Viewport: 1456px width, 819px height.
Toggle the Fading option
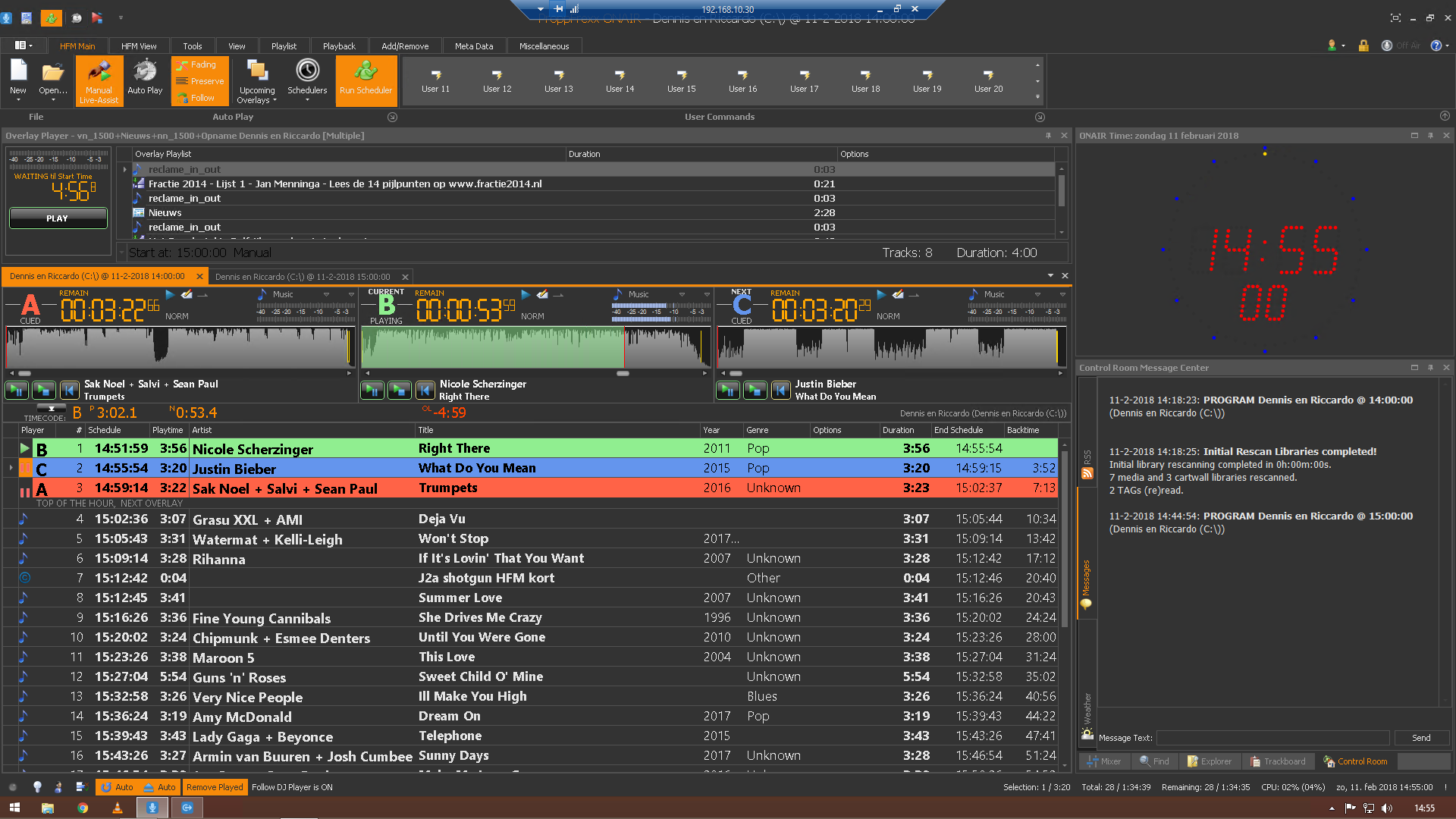click(199, 65)
